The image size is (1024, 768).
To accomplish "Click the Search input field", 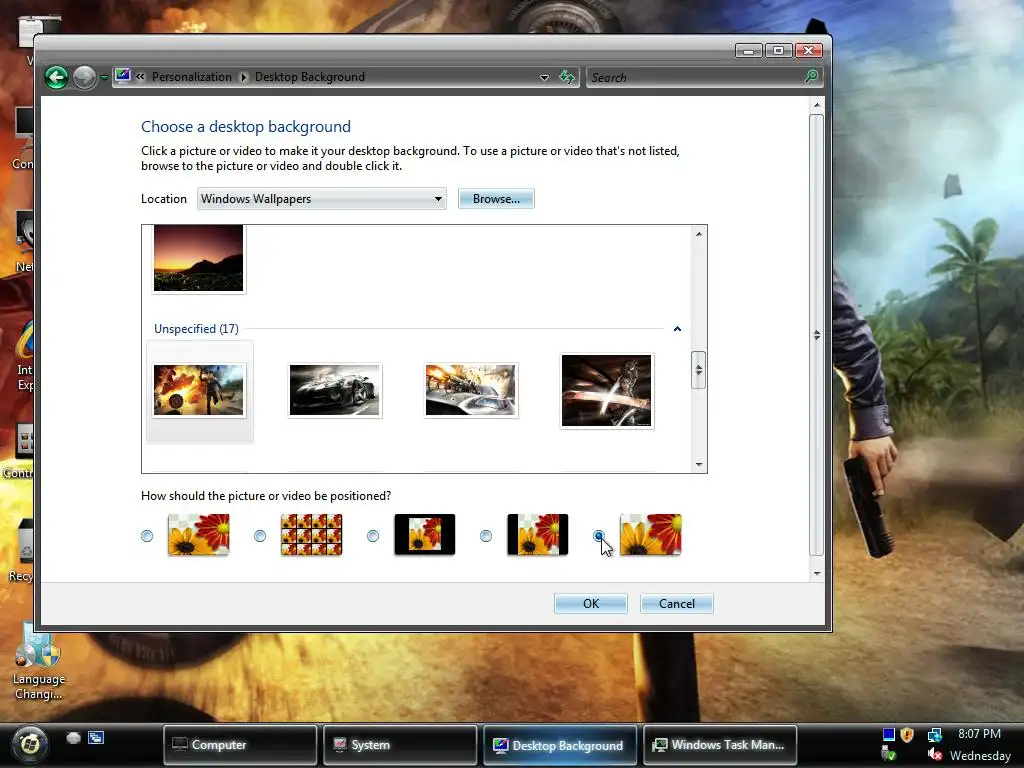I will tap(694, 77).
